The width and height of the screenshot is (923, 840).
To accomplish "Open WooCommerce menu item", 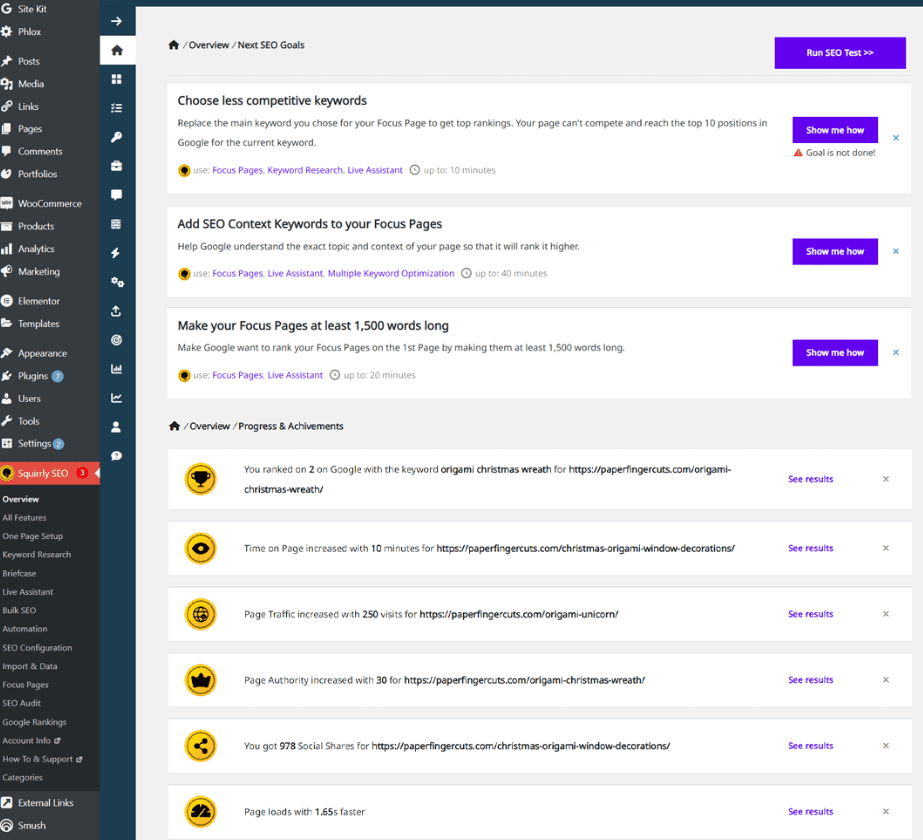I will 49,204.
